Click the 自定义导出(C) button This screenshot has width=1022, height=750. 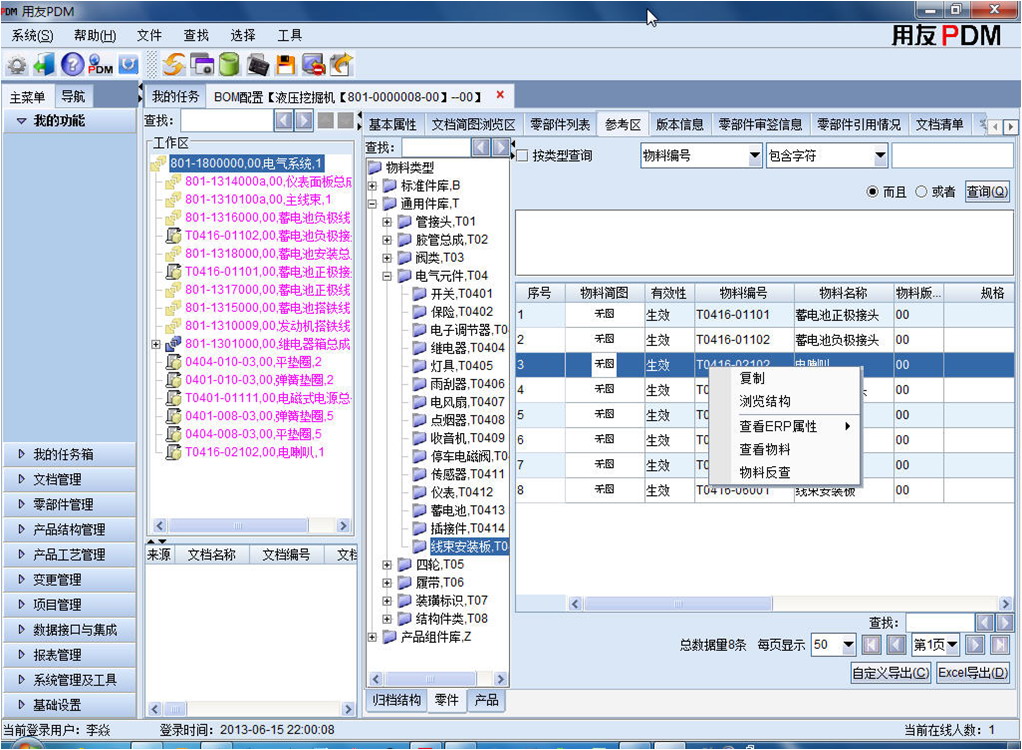890,672
